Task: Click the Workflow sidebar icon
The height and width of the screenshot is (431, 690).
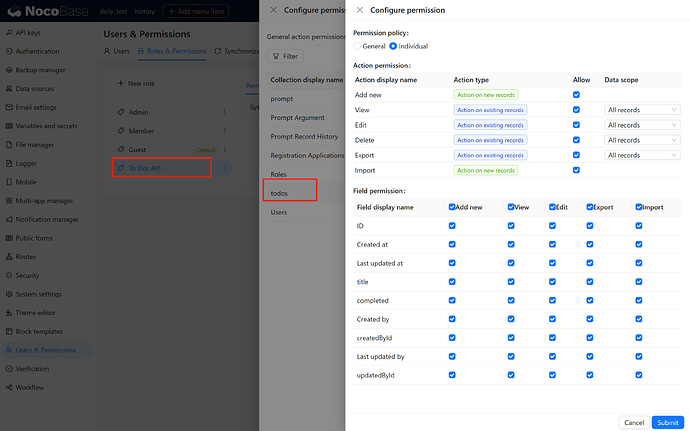Action: [x=9, y=387]
